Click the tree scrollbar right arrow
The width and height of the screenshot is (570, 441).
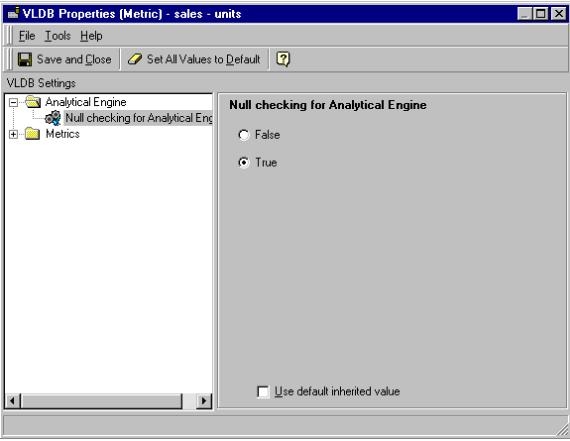click(204, 401)
